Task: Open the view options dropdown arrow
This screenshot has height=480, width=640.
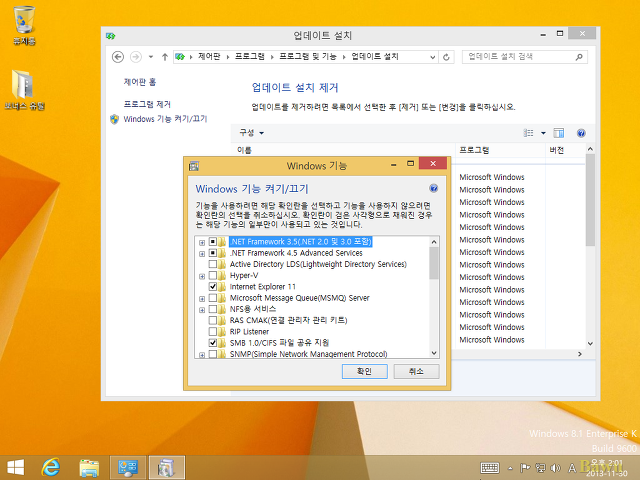Action: click(543, 133)
